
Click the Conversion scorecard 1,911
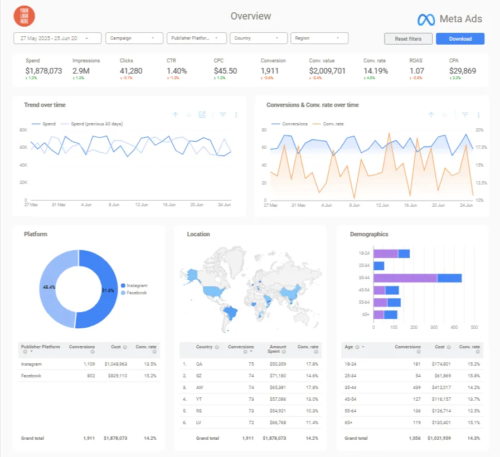point(270,71)
